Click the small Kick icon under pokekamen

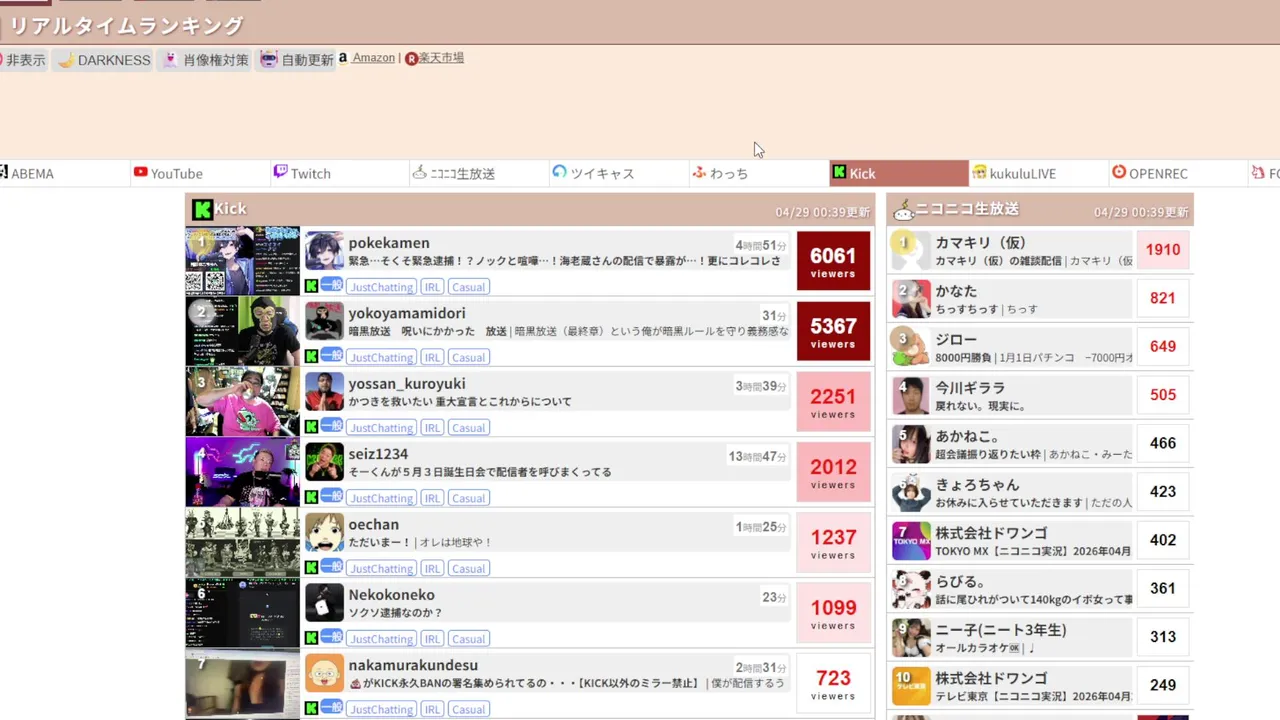[x=311, y=286]
